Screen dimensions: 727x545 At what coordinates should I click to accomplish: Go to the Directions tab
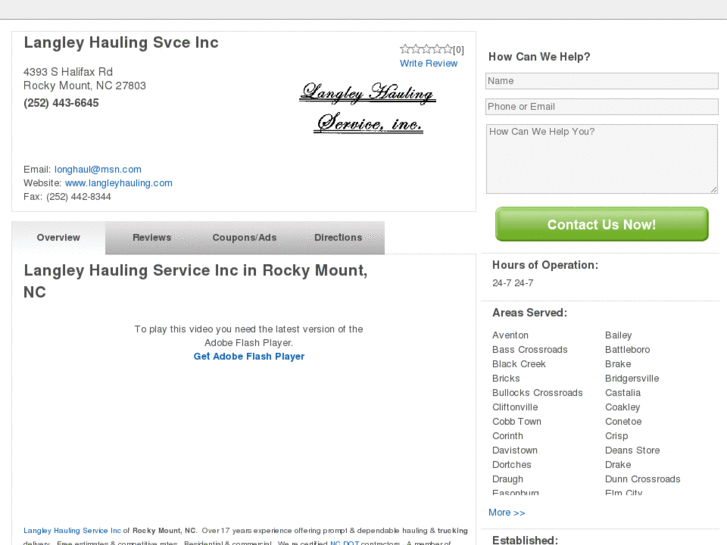[x=338, y=238]
